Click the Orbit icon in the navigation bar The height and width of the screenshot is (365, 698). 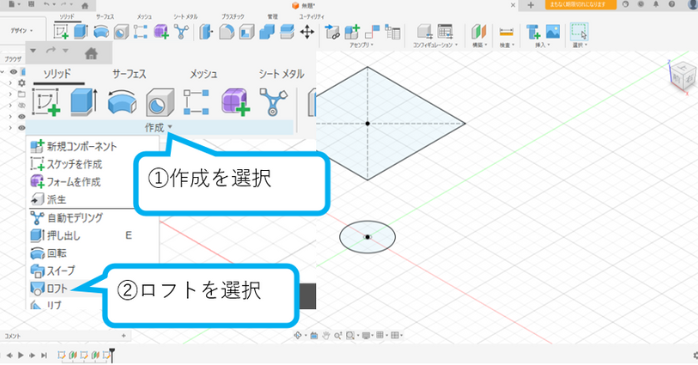coord(298,335)
